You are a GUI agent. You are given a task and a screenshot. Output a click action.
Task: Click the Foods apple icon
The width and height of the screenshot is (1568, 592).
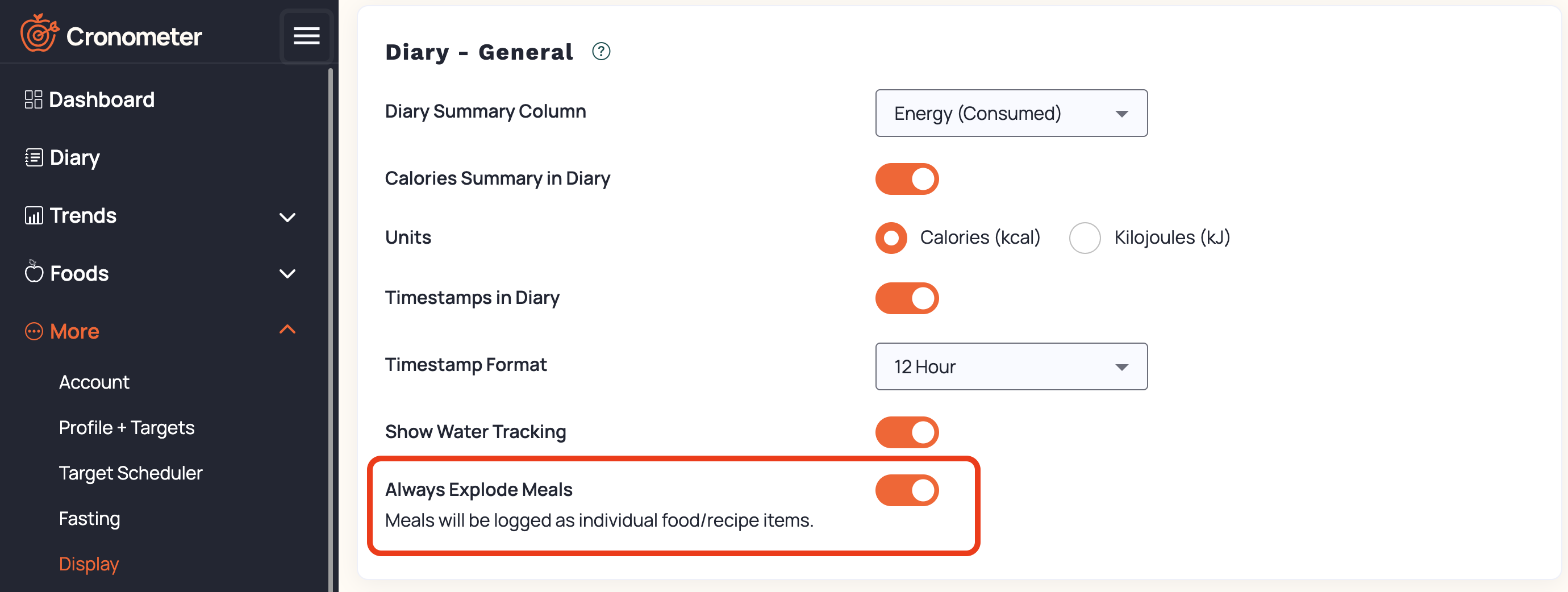(34, 272)
